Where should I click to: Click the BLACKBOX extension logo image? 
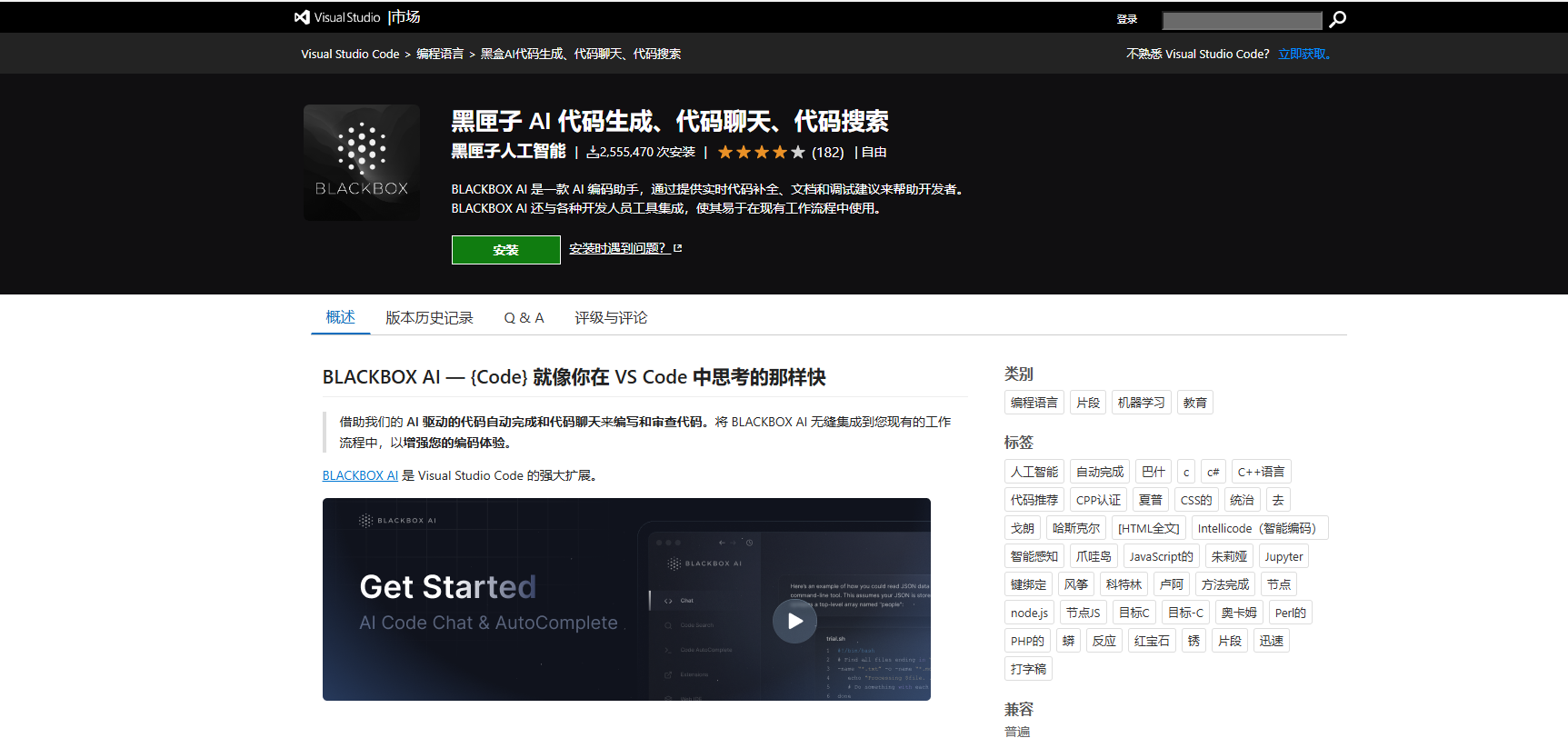(x=362, y=163)
